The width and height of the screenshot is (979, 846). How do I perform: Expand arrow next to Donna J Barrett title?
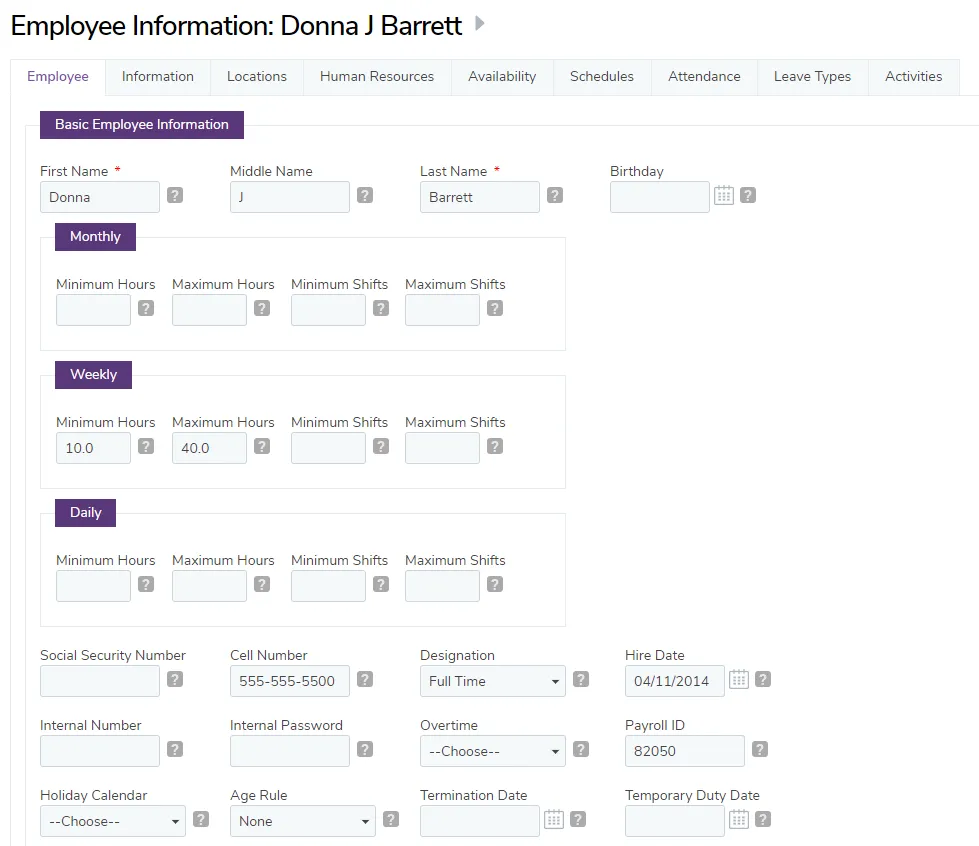click(x=480, y=24)
